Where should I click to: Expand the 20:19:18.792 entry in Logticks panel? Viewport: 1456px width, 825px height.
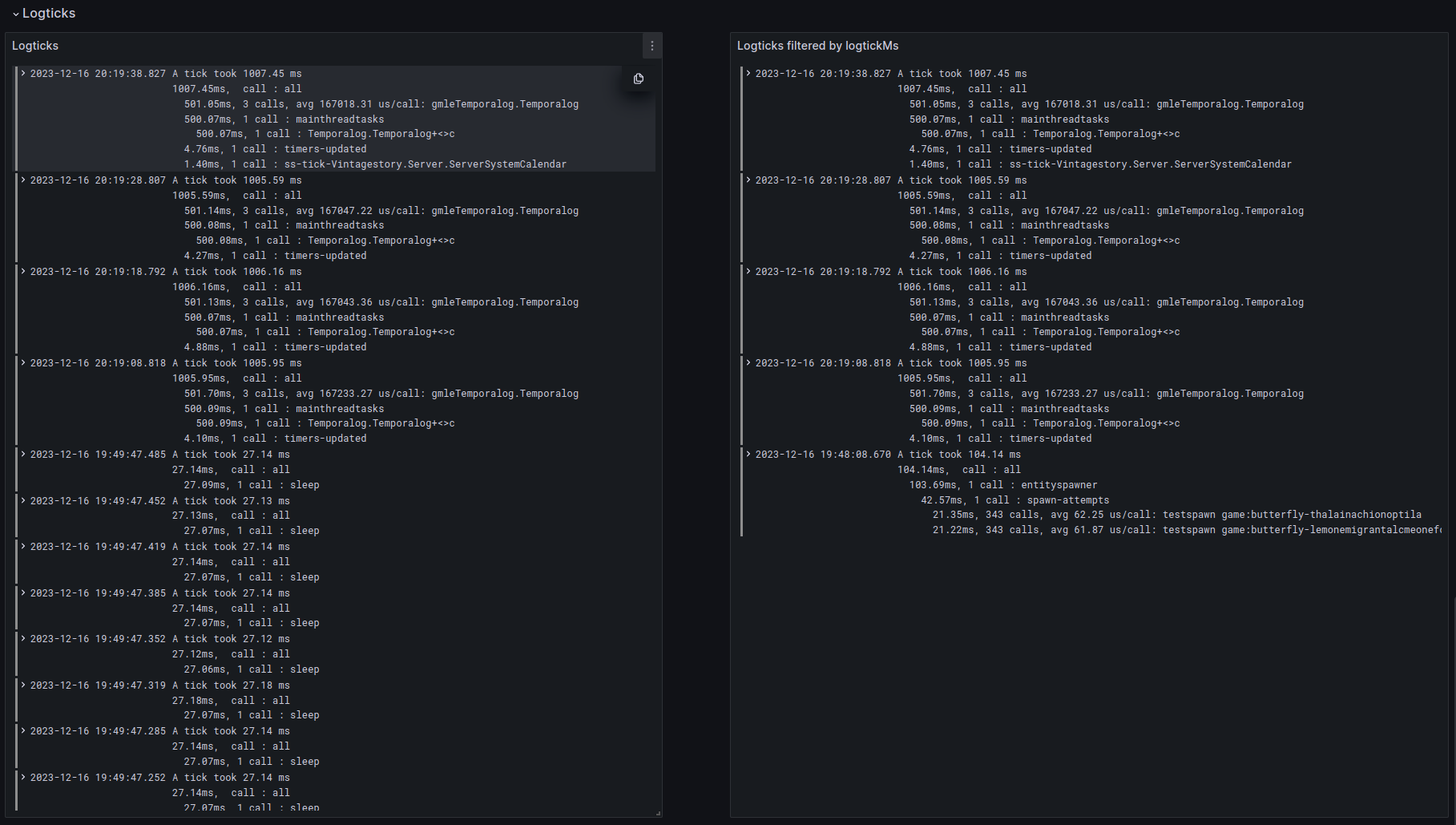pyautogui.click(x=23, y=272)
